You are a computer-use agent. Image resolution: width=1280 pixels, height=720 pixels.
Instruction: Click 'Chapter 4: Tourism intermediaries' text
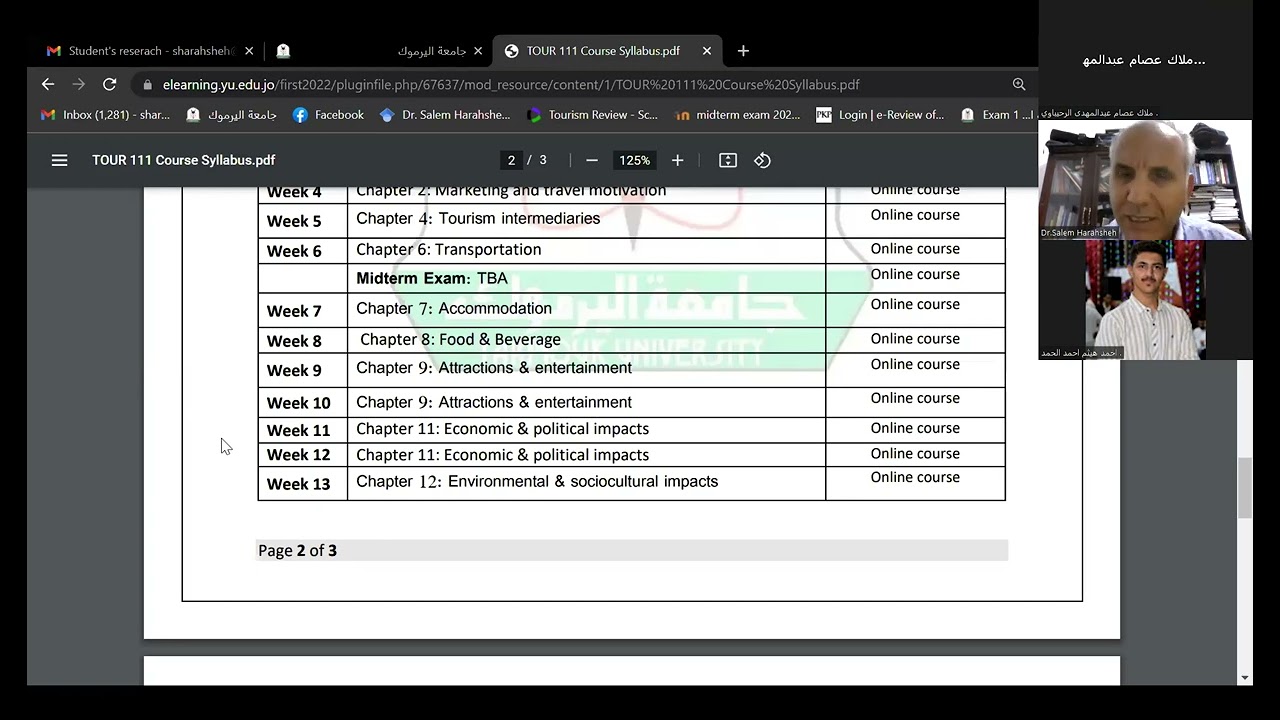coord(478,219)
